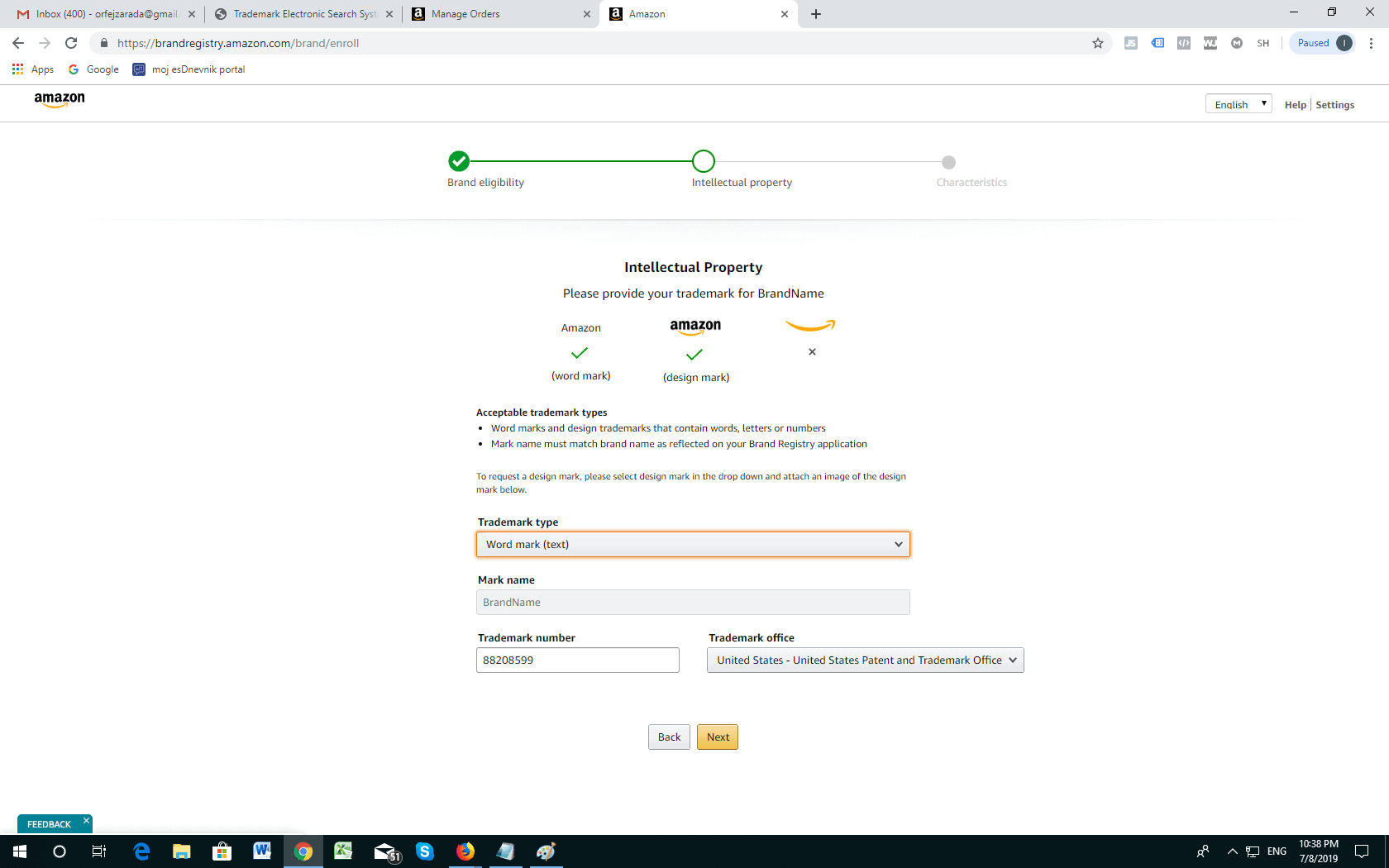The width and height of the screenshot is (1389, 868).
Task: Open Firefox from taskbar
Action: 465,851
